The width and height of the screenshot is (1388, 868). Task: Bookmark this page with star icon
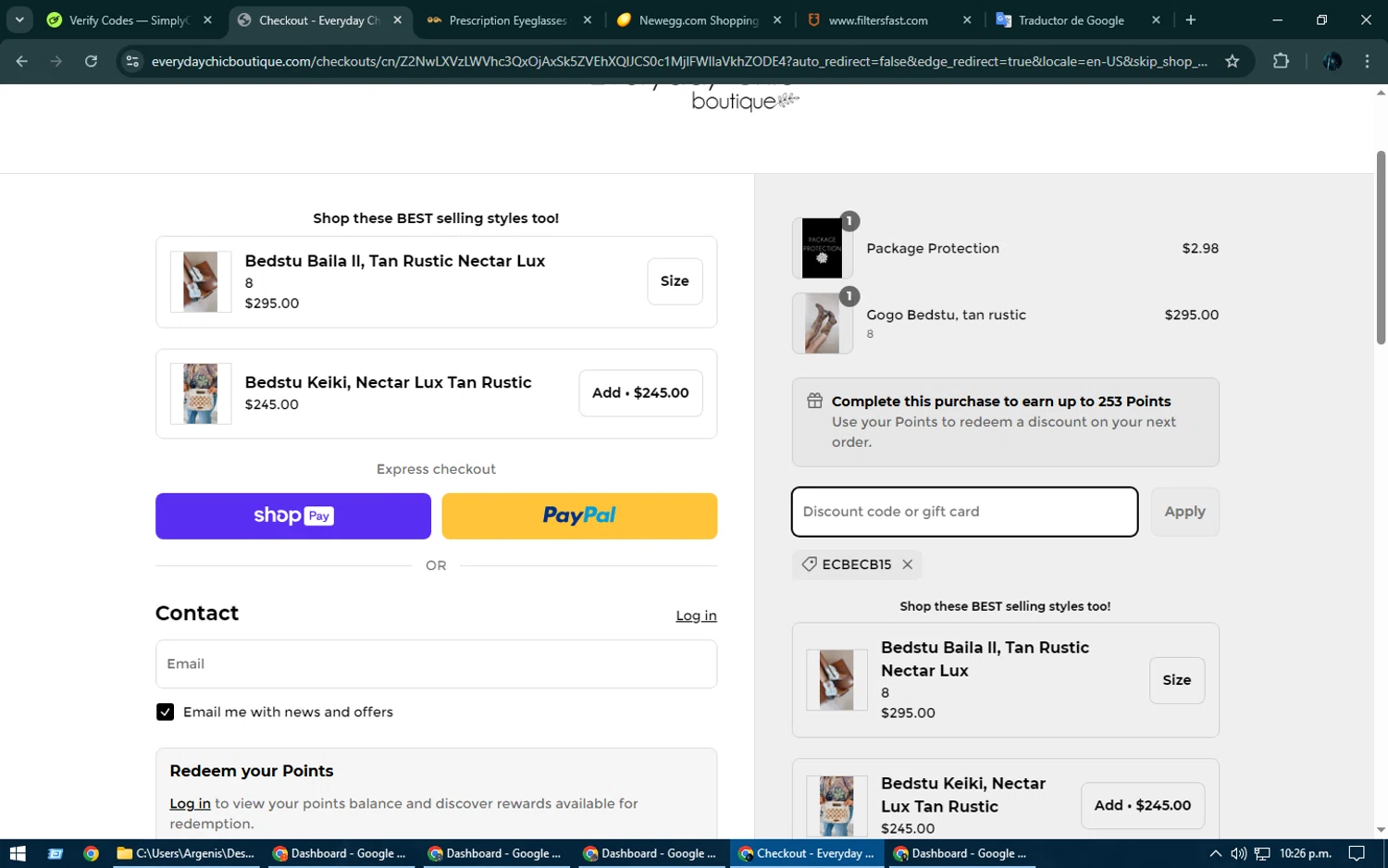tap(1232, 61)
